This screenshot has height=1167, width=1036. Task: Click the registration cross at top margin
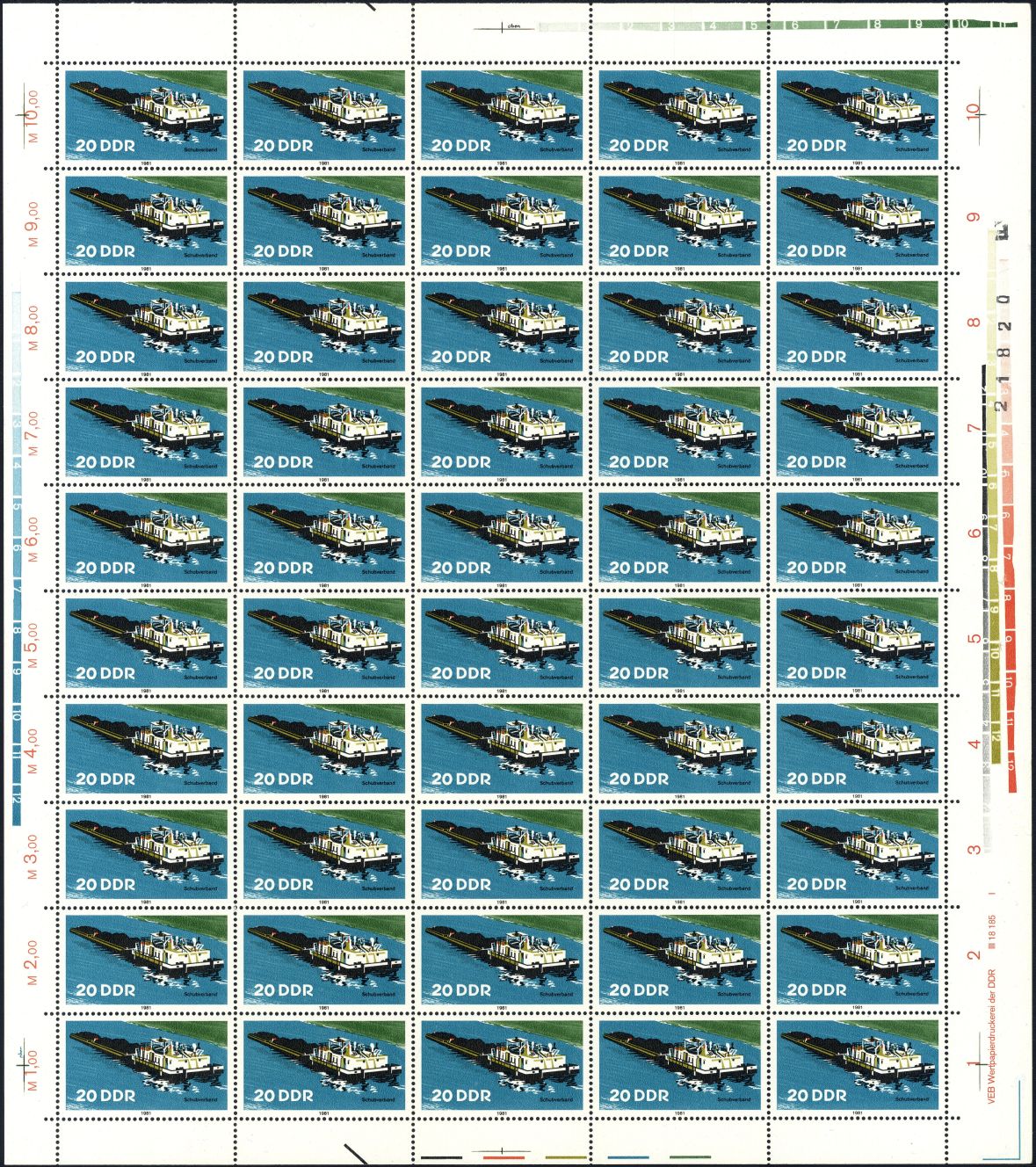pos(504,27)
